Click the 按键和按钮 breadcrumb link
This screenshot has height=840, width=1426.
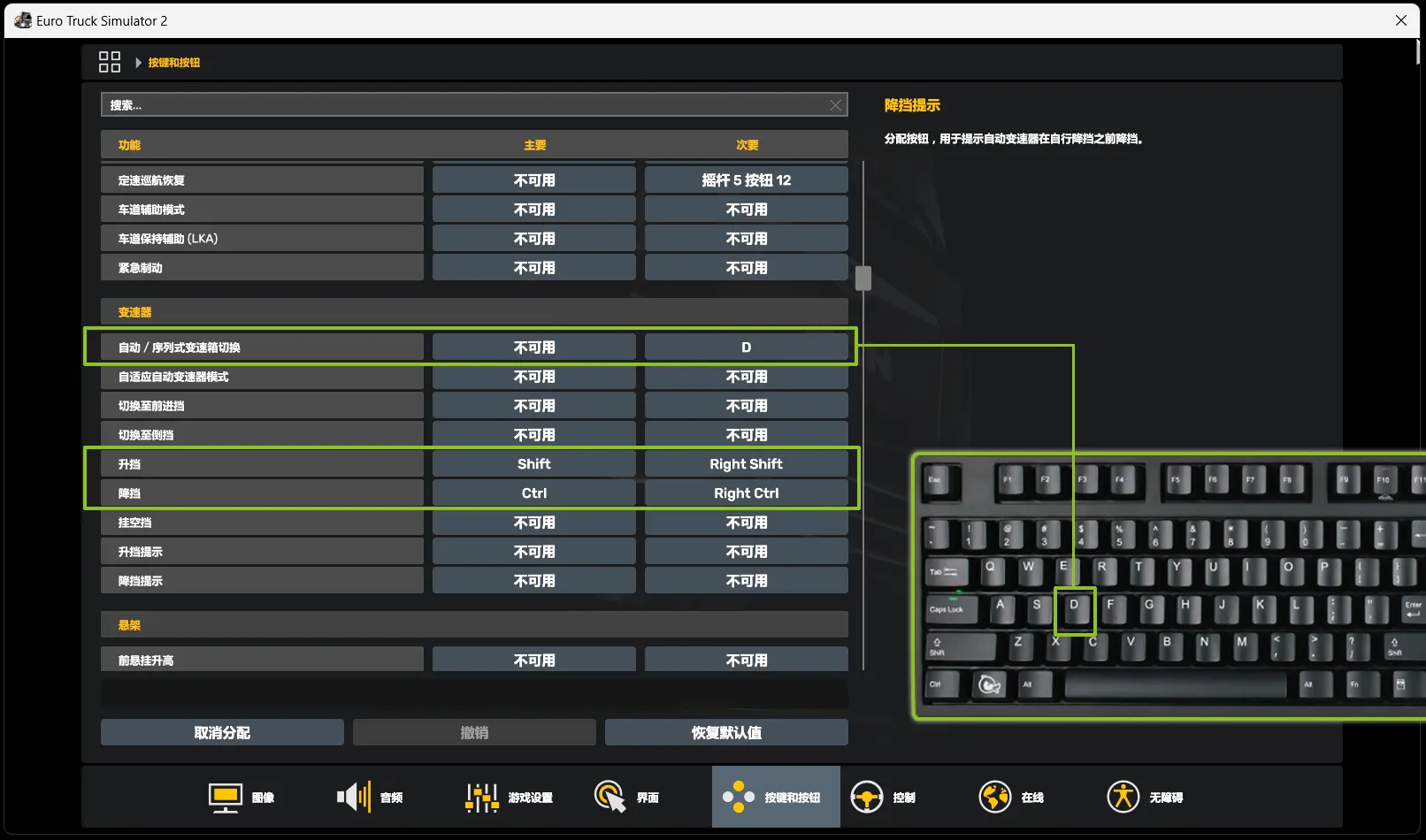tap(174, 63)
